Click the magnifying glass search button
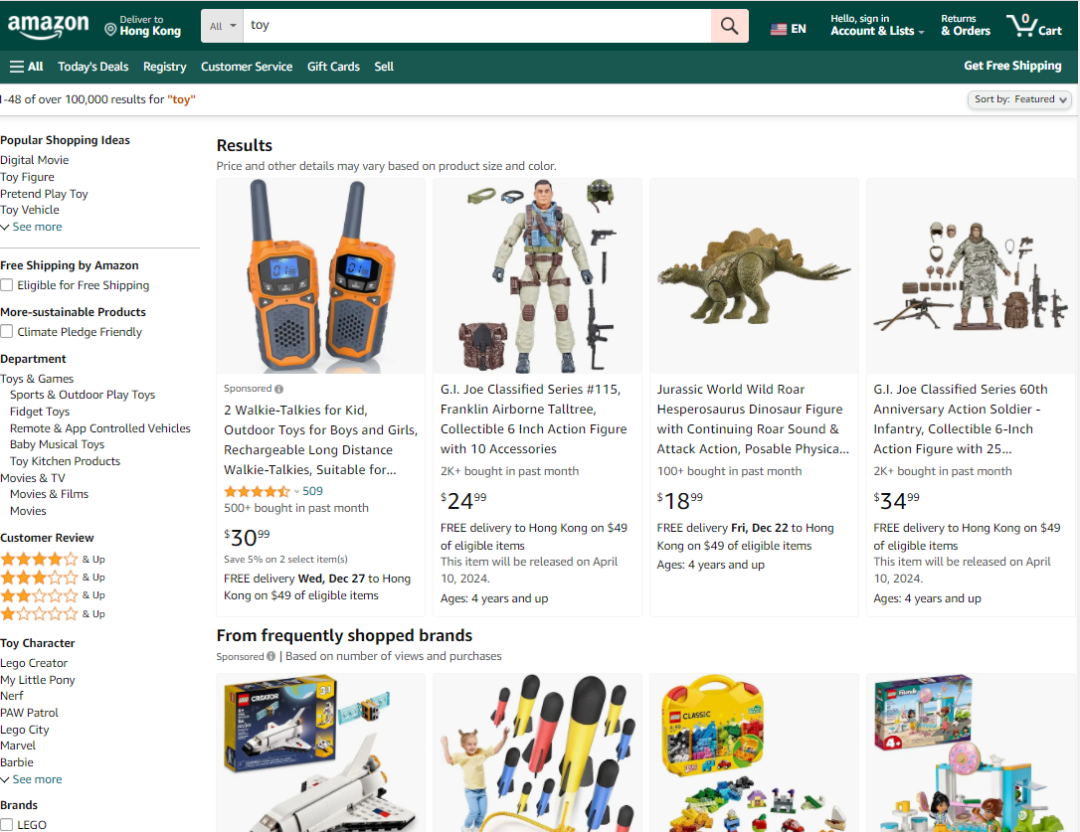Image resolution: width=1080 pixels, height=832 pixels. pyautogui.click(x=729, y=27)
